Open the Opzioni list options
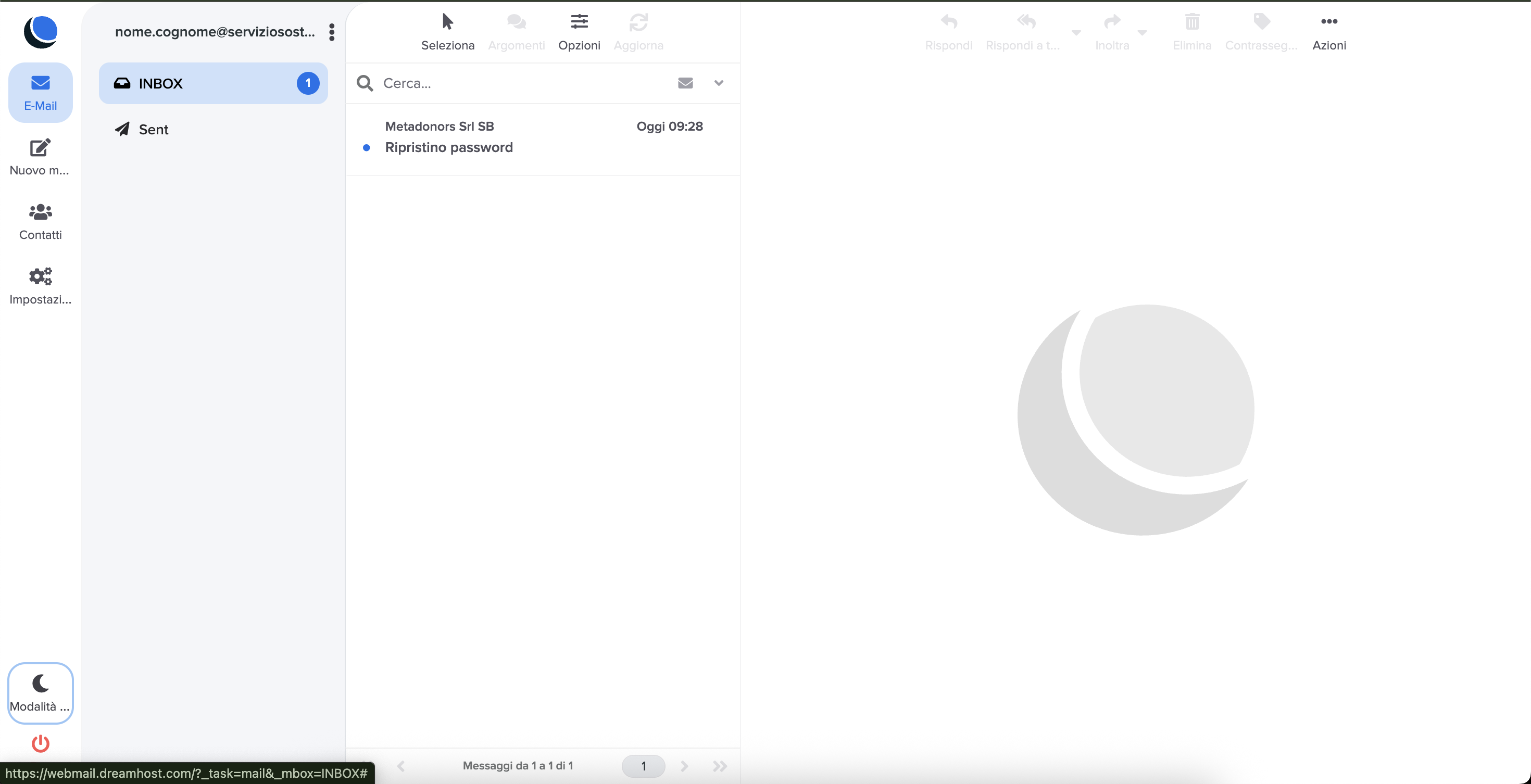 click(x=579, y=32)
